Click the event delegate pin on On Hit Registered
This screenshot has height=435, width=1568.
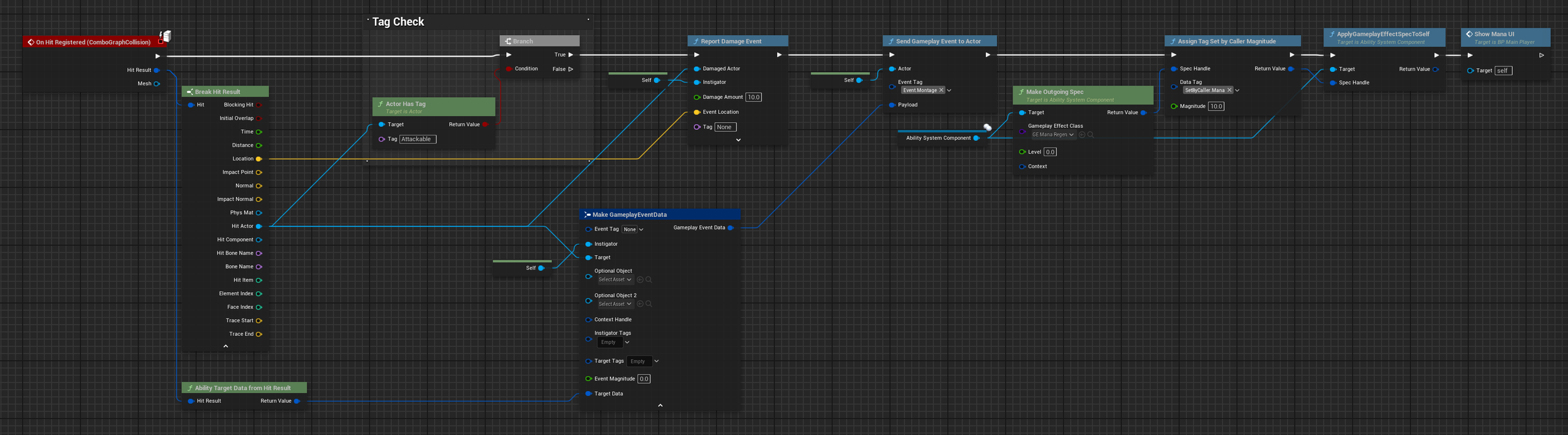click(x=161, y=42)
